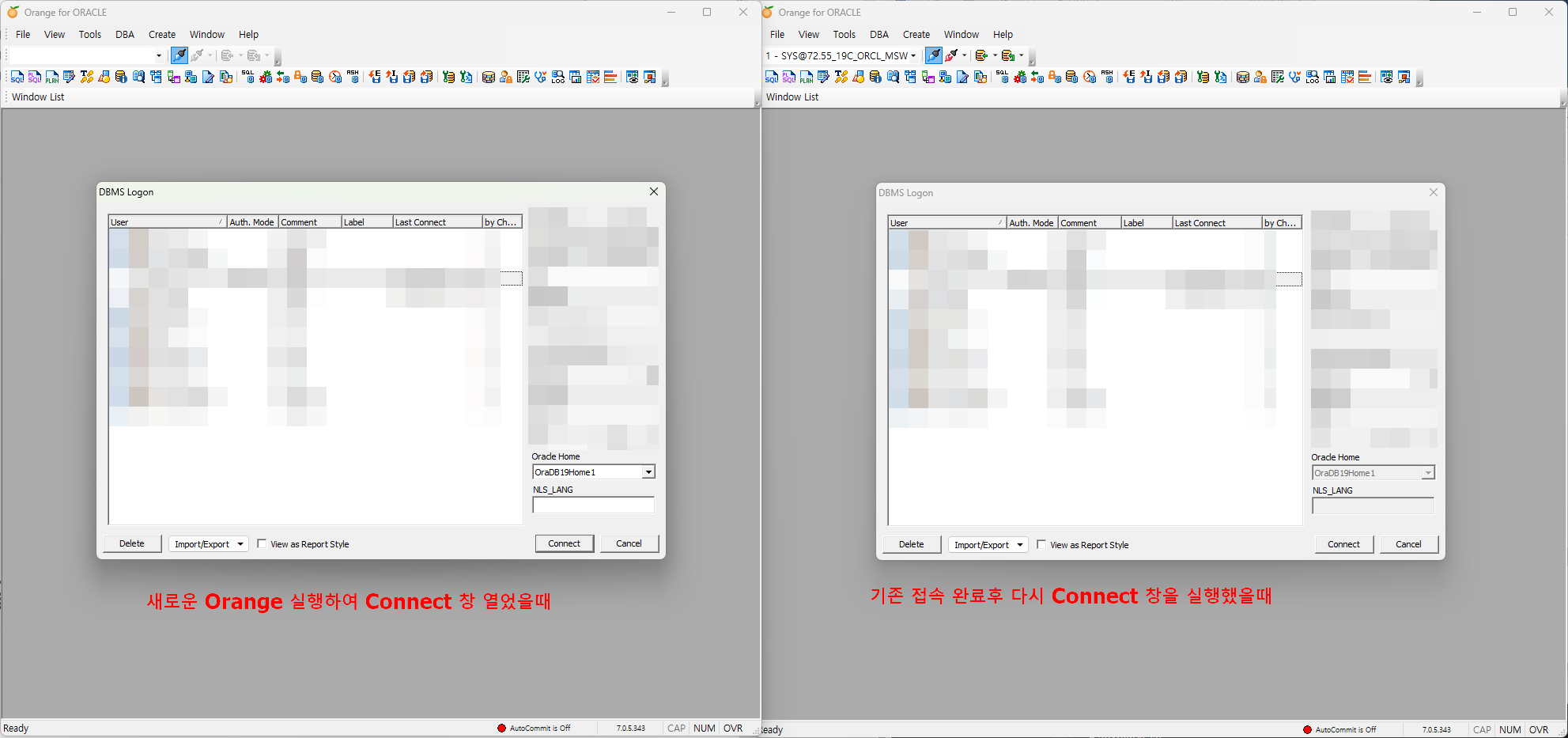Open PL/SQL Tool icon in left Orange window

[x=34, y=77]
